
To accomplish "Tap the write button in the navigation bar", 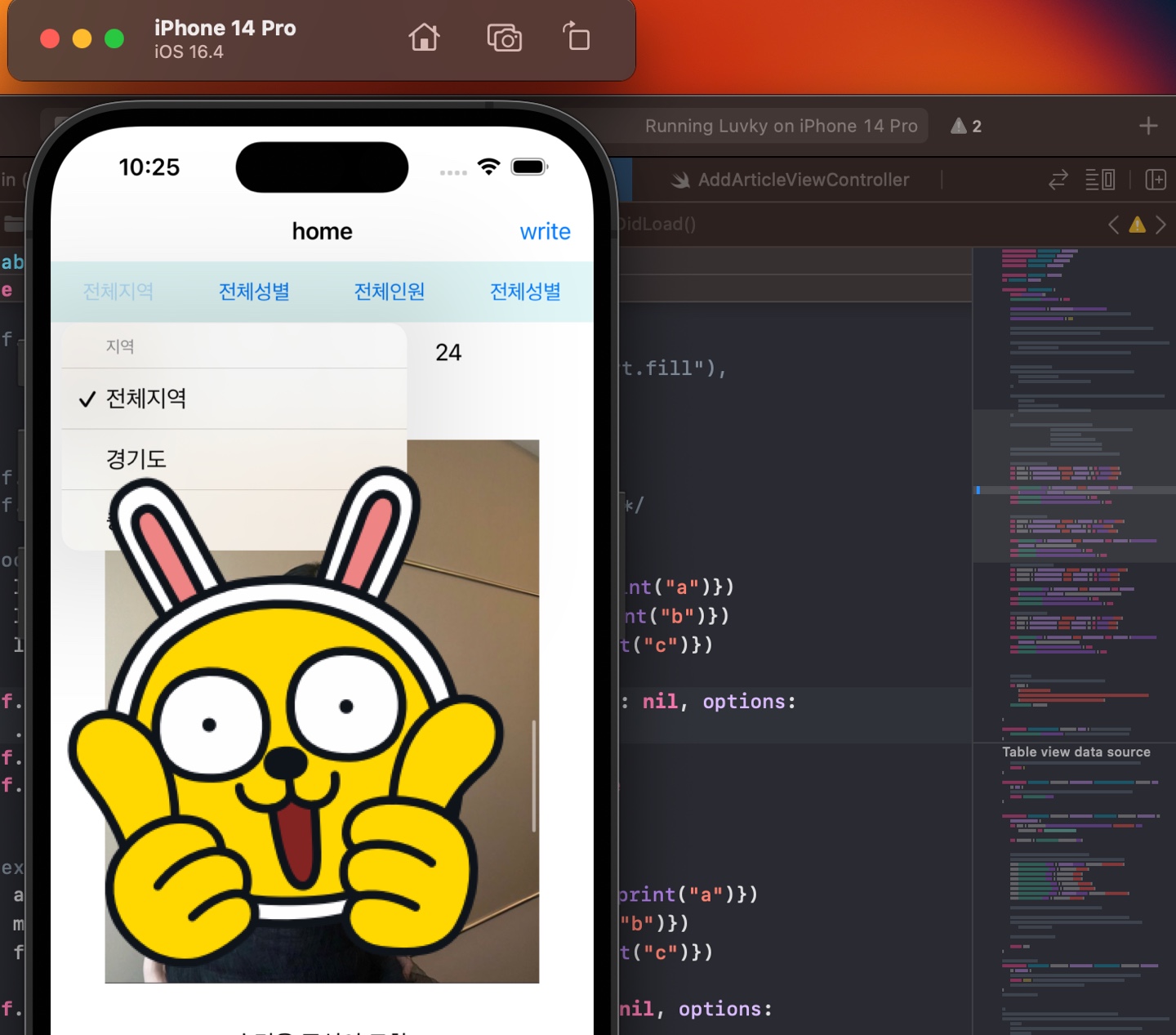I will click(545, 231).
